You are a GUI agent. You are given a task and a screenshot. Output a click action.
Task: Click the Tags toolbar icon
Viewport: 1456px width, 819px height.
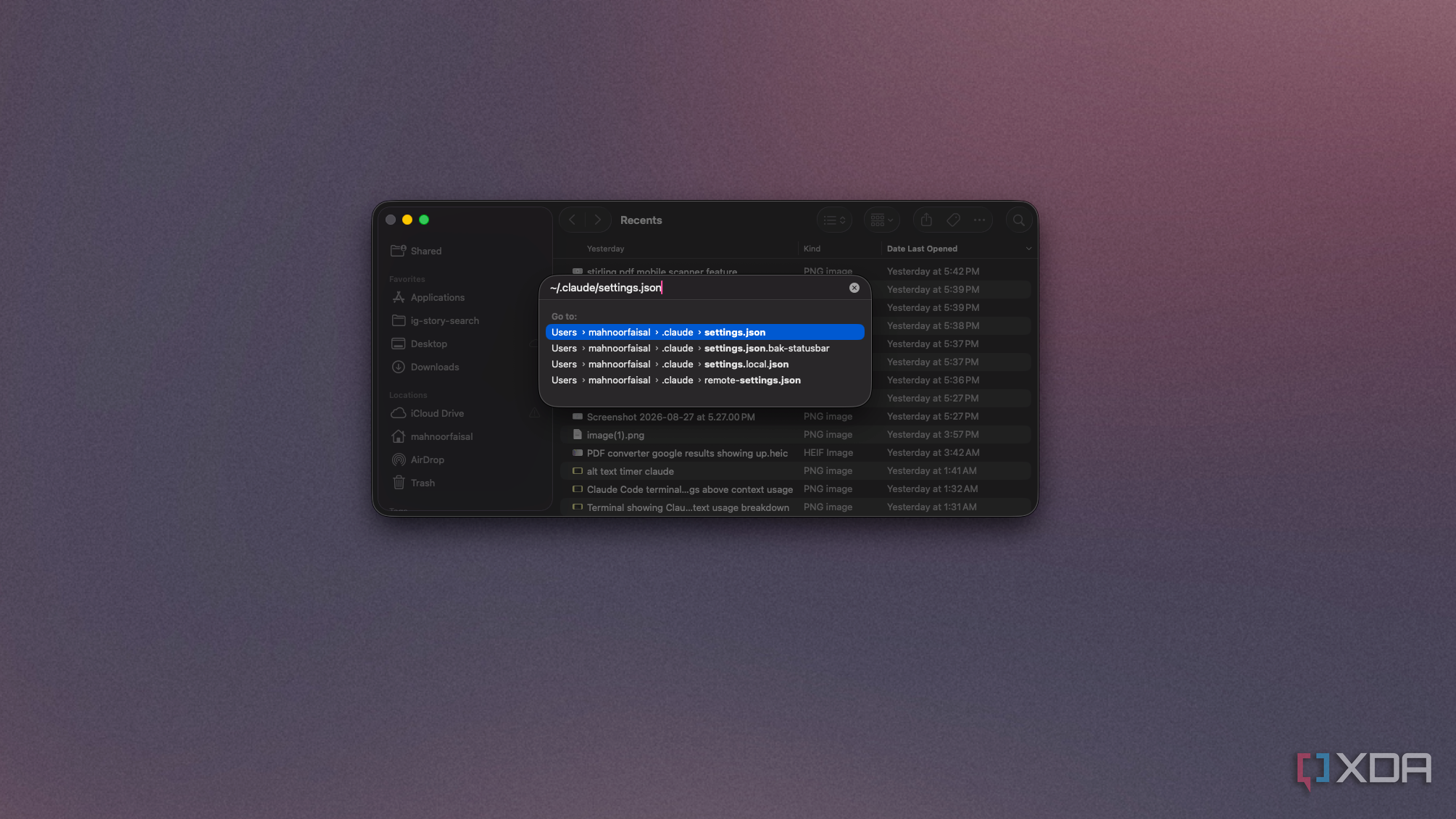pyautogui.click(x=953, y=220)
